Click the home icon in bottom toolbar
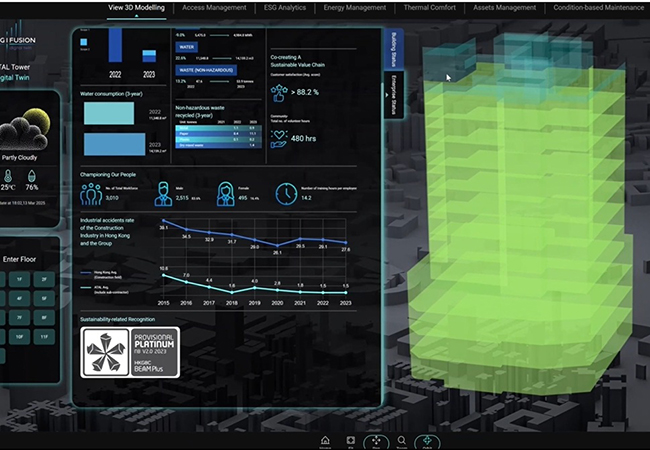The width and height of the screenshot is (650, 450). [x=325, y=440]
